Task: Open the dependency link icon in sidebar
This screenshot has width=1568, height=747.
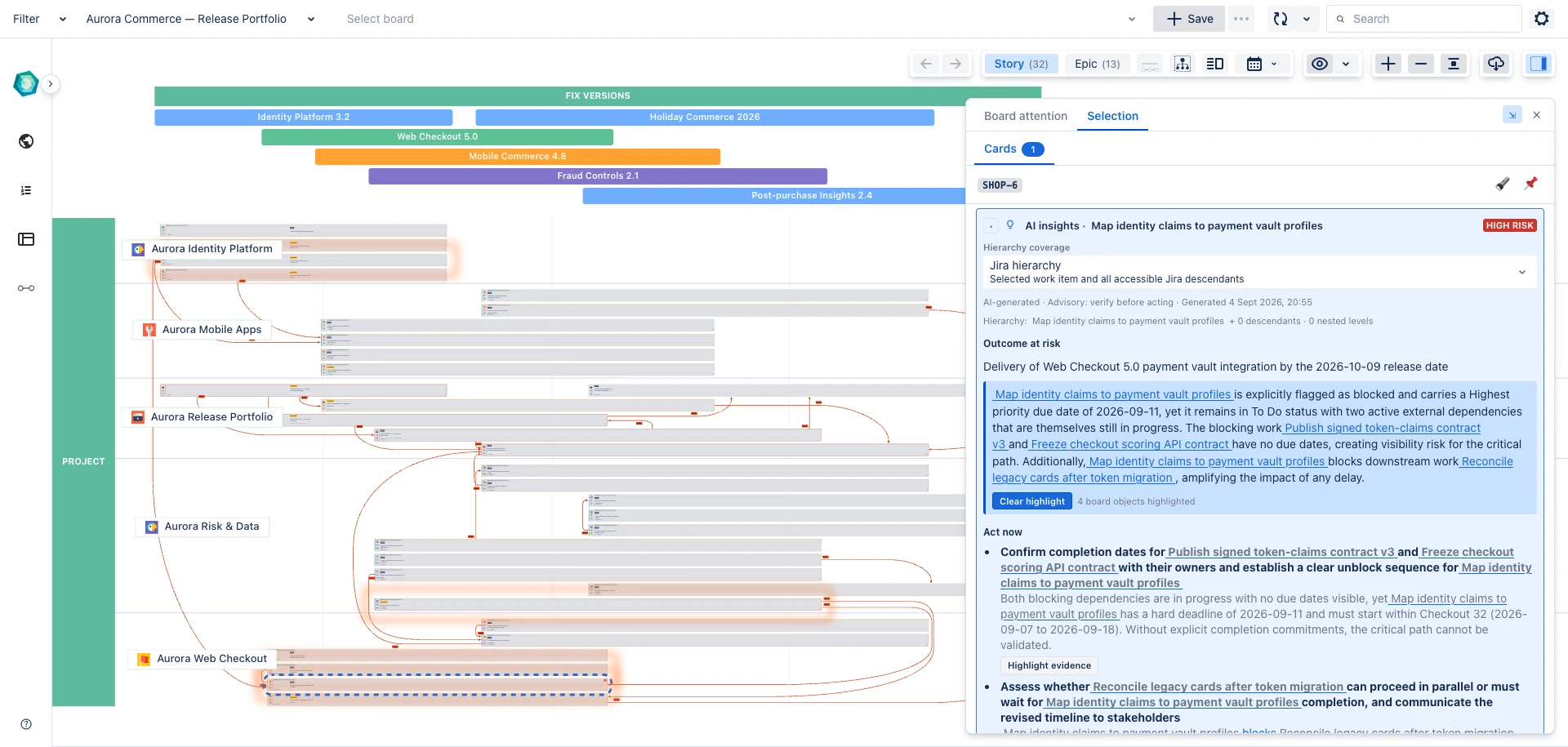Action: pos(26,288)
